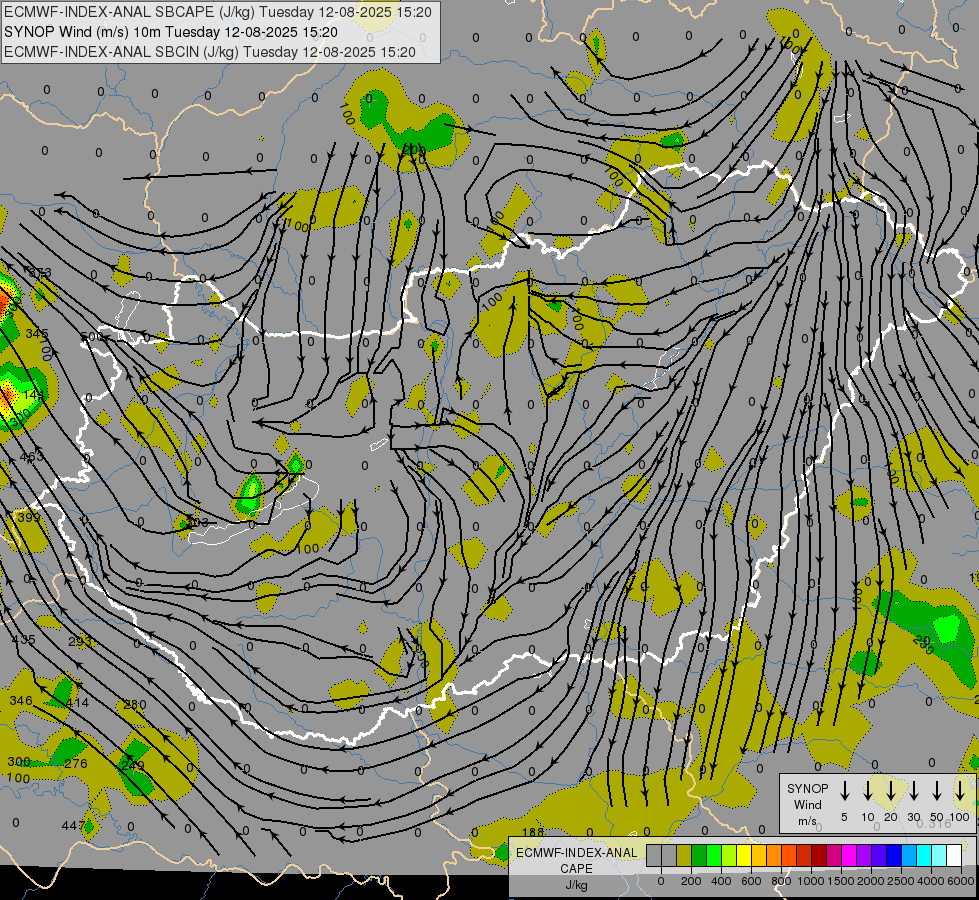Image resolution: width=979 pixels, height=900 pixels.
Task: Click the 20 m/s wind arrow in legend
Action: point(890,791)
